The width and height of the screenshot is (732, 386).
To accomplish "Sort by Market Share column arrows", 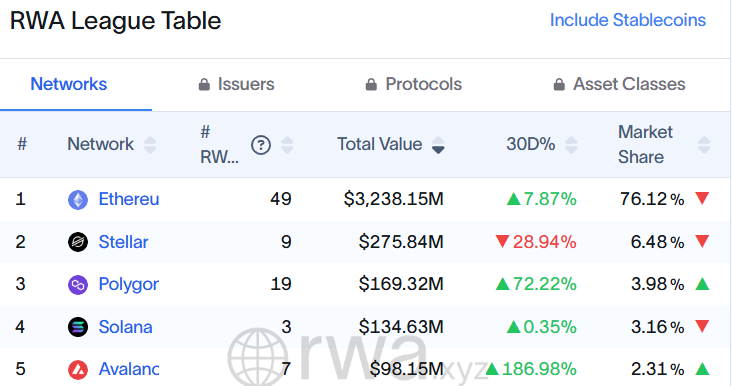I will [704, 145].
